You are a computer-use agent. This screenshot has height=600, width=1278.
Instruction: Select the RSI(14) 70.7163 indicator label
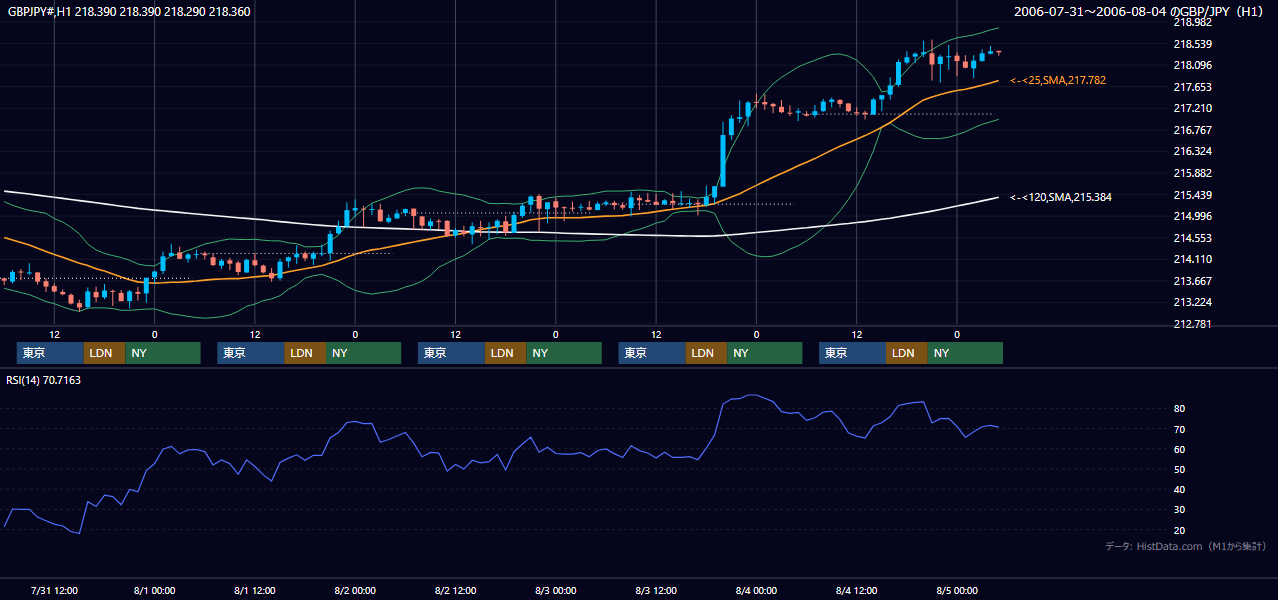(43, 380)
